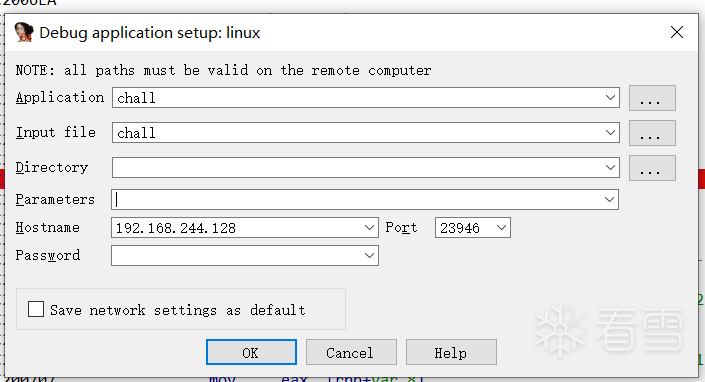Expand the Application dropdown list
Image resolution: width=705 pixels, height=382 pixels.
click(x=610, y=98)
